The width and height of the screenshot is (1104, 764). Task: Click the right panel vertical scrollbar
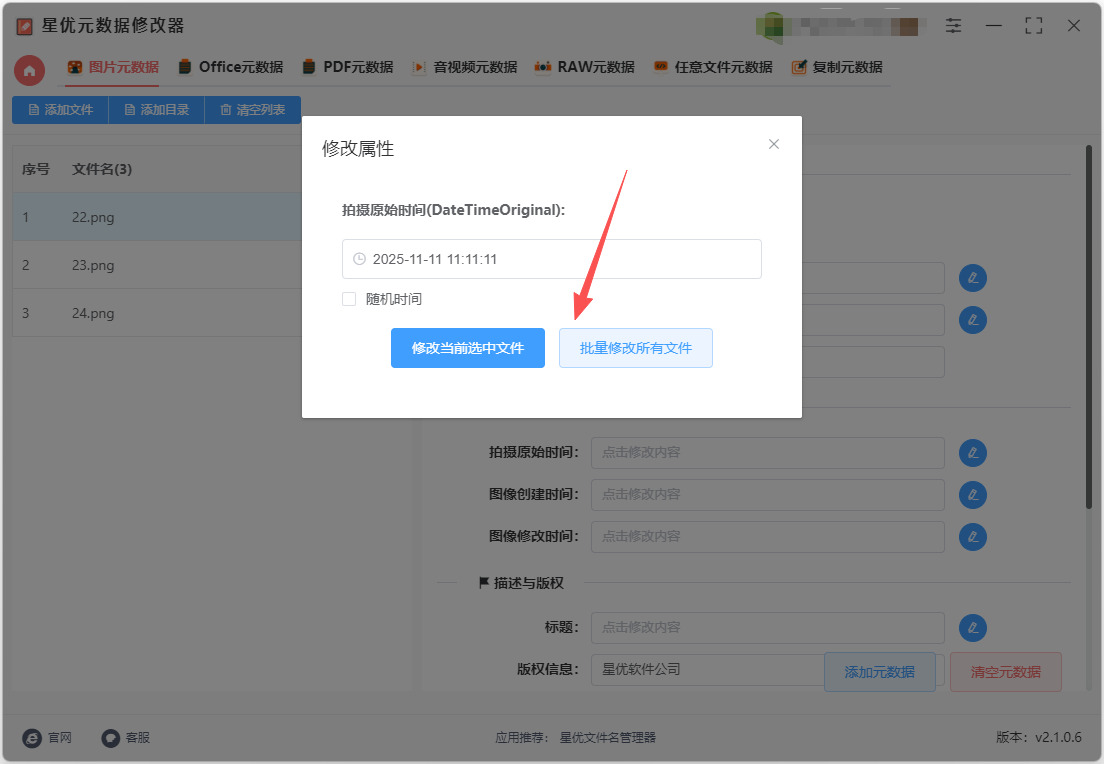[1089, 326]
